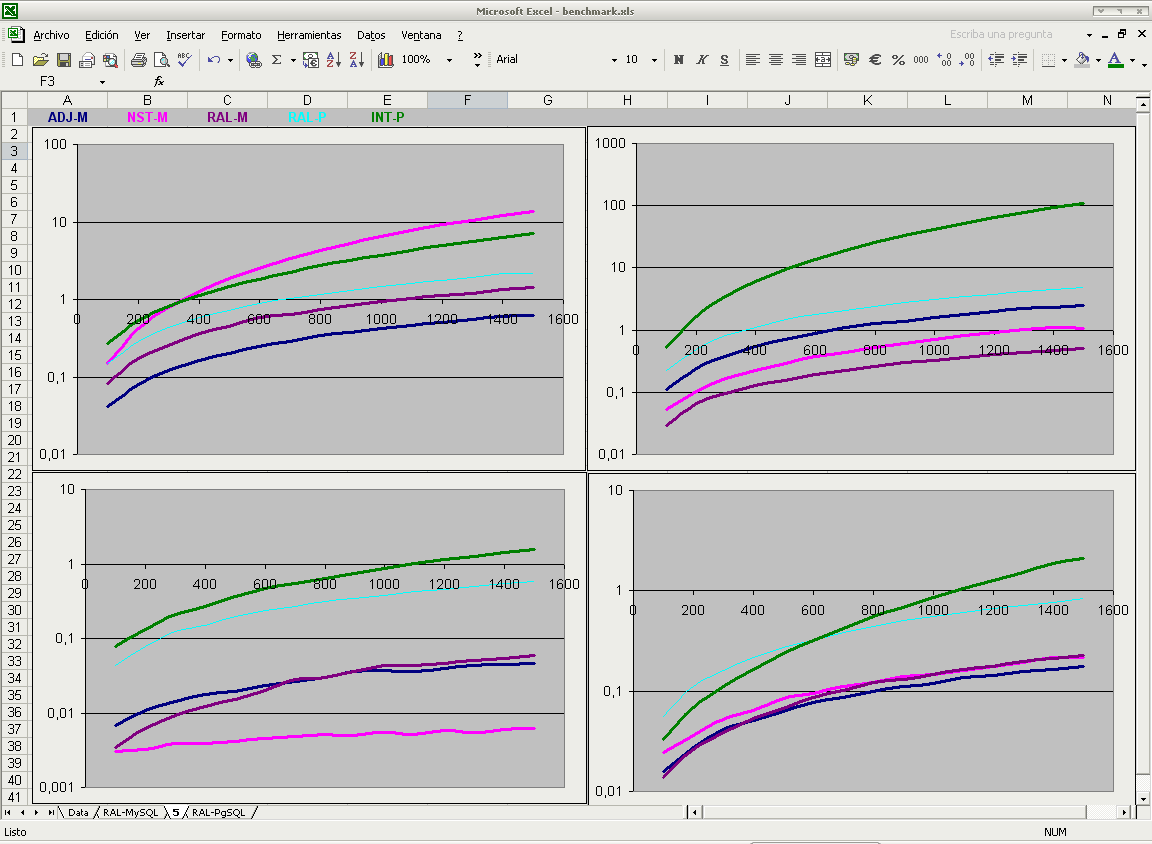Image resolution: width=1152 pixels, height=844 pixels.
Task: Apply thousands separator 000 style
Action: (x=921, y=59)
